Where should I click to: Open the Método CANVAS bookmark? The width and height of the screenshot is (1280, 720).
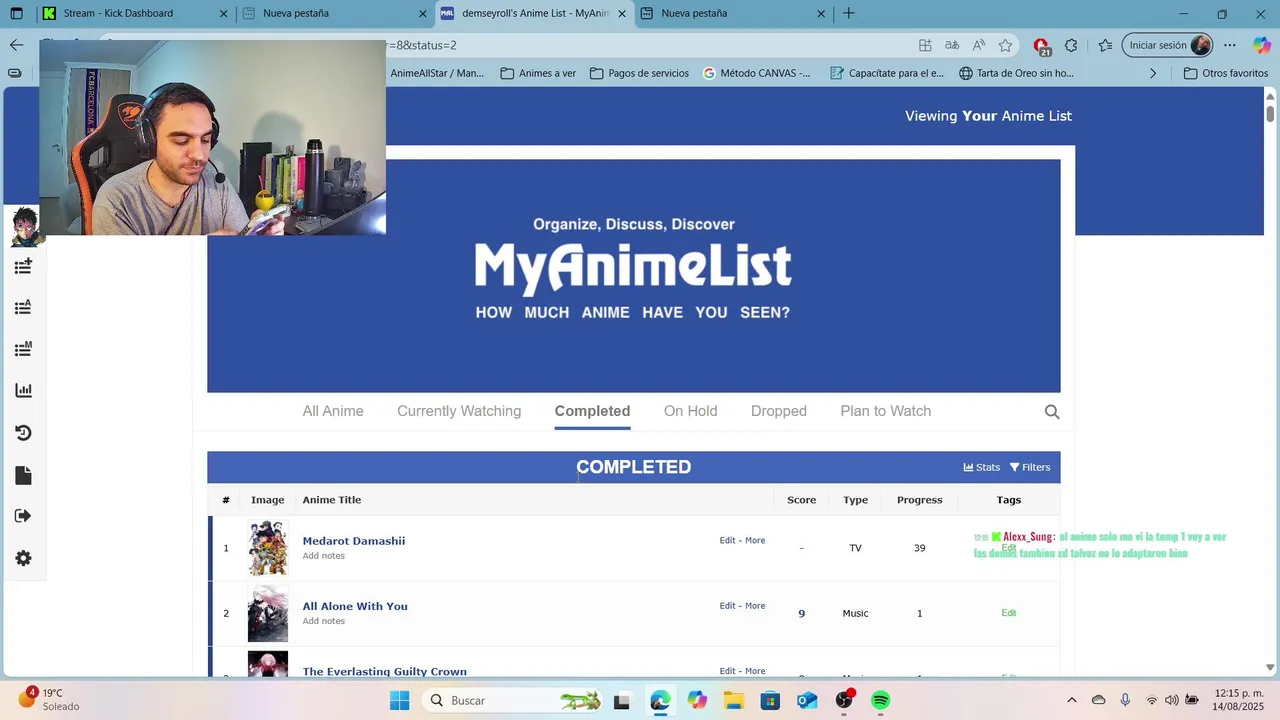(x=757, y=73)
